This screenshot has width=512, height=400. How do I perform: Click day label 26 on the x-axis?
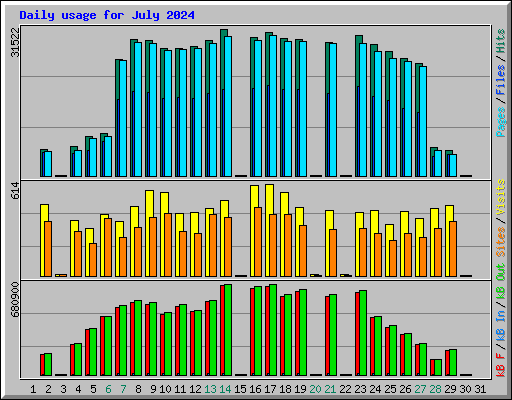[x=405, y=389]
